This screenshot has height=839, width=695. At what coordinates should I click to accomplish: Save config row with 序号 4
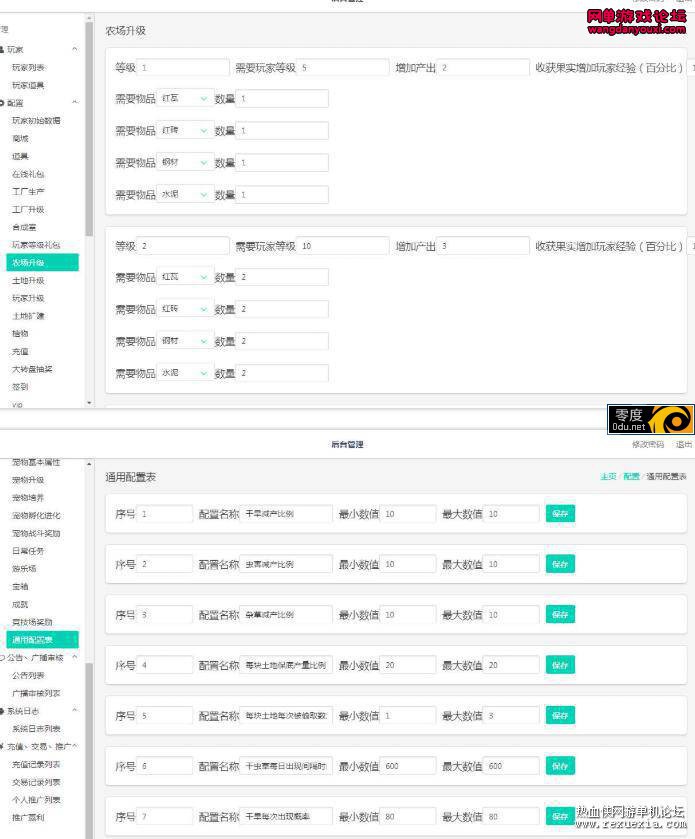pos(560,665)
